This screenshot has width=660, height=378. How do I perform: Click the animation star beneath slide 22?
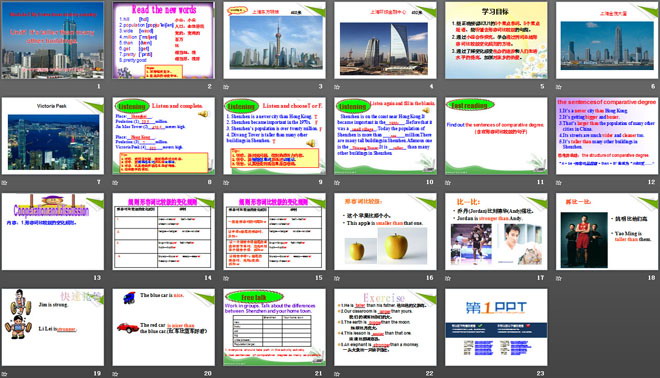click(337, 374)
